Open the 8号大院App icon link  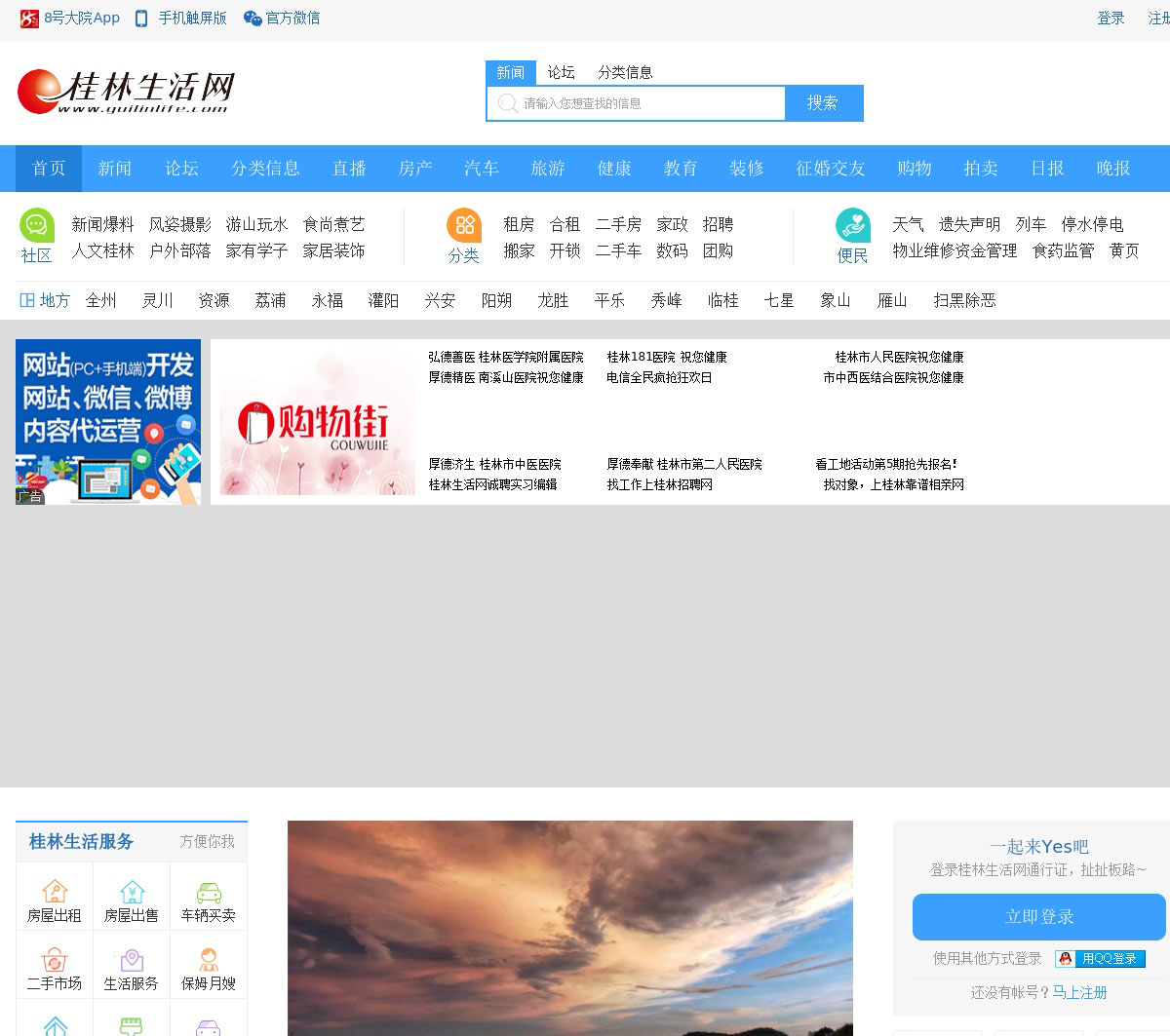pos(29,18)
